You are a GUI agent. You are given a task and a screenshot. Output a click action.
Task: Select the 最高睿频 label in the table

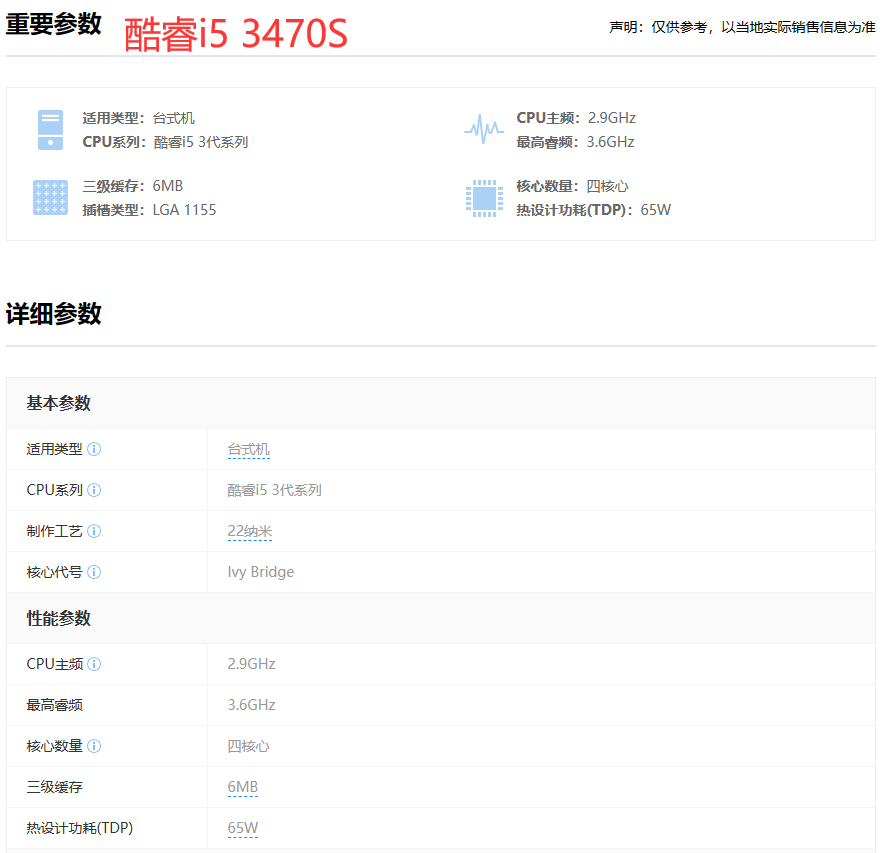[x=54, y=705]
